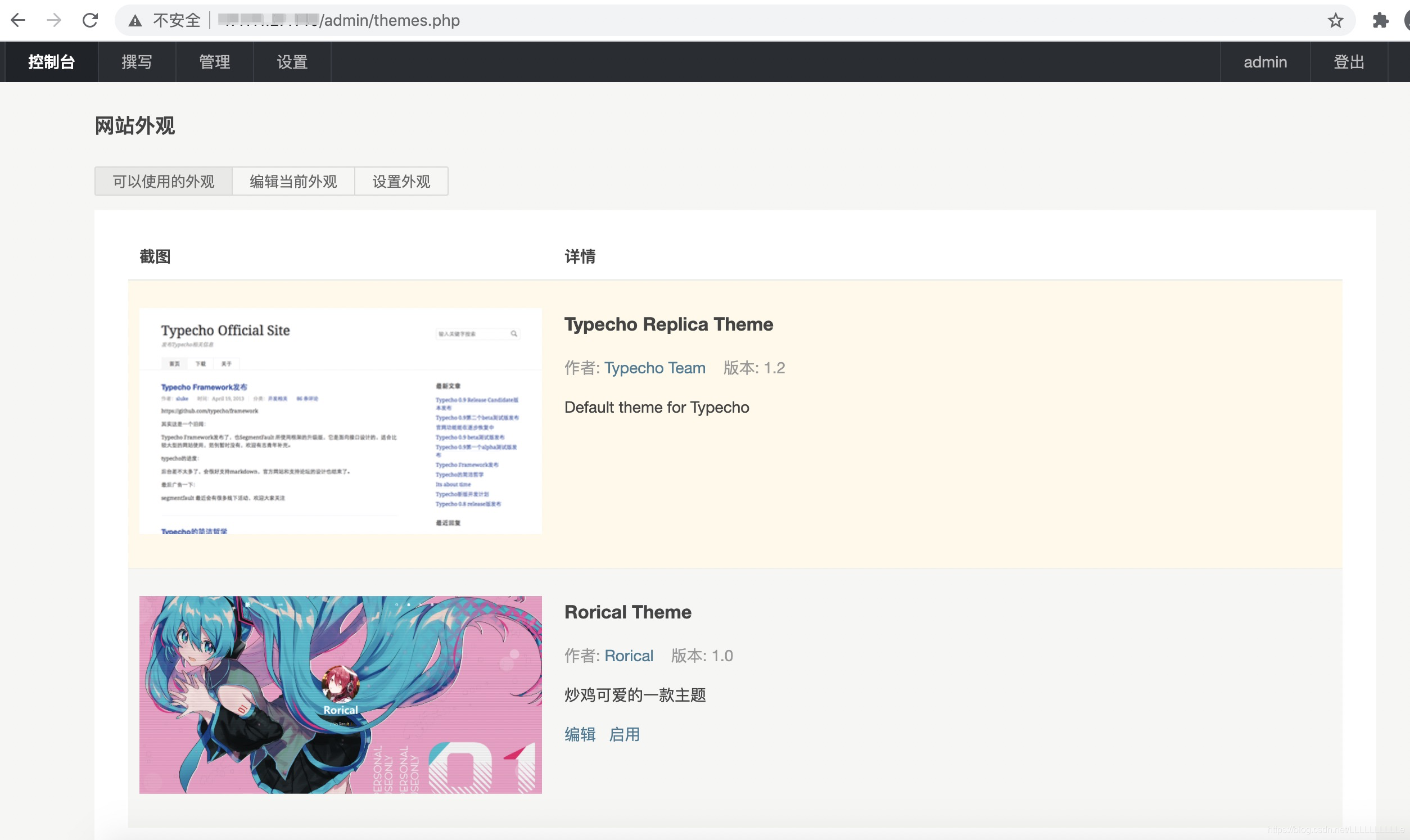The image size is (1410, 840).
Task: Bookmark this page with the star icon
Action: coord(1335,20)
